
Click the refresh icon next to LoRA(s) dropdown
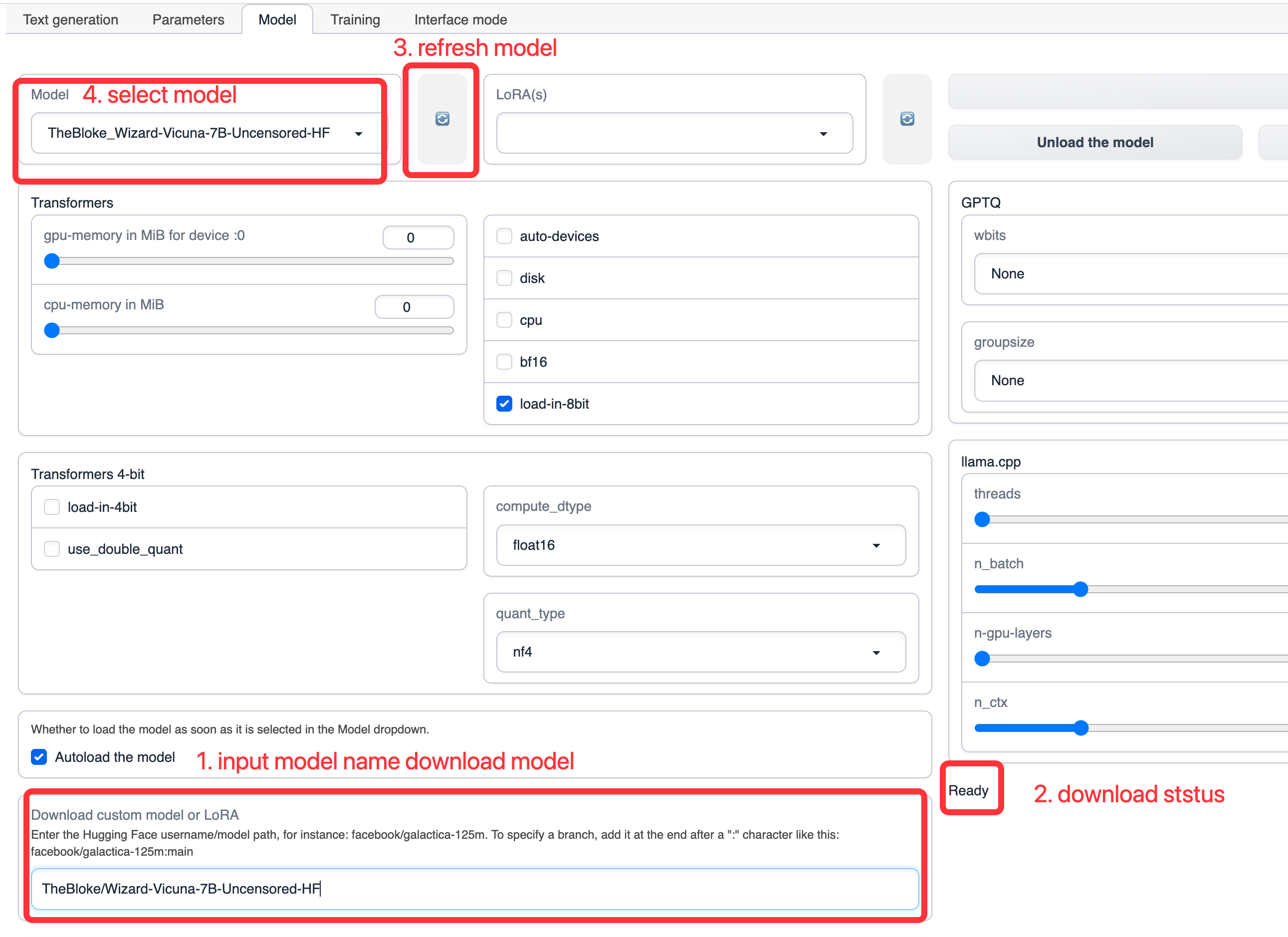[x=907, y=119]
